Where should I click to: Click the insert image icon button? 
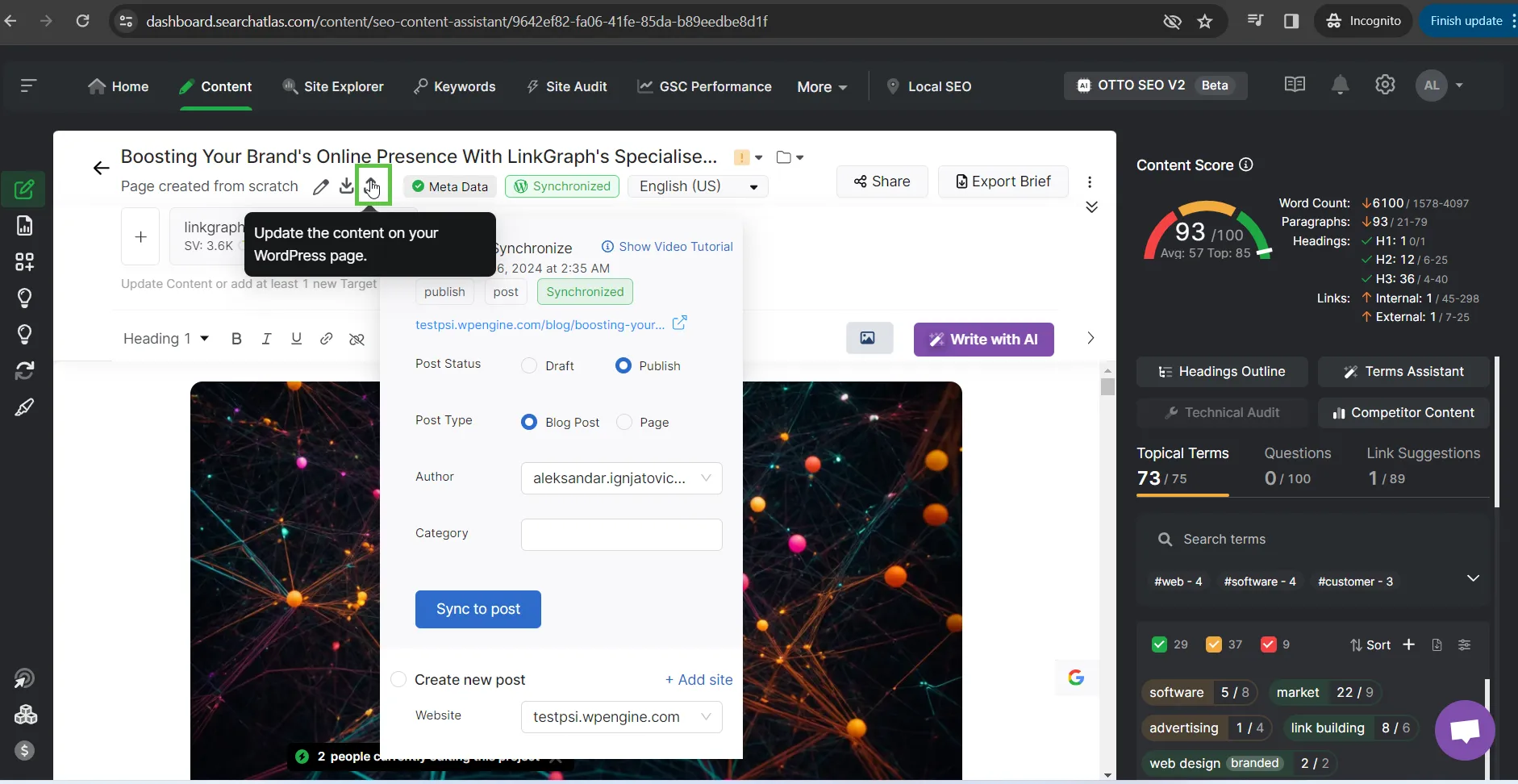[x=869, y=339]
